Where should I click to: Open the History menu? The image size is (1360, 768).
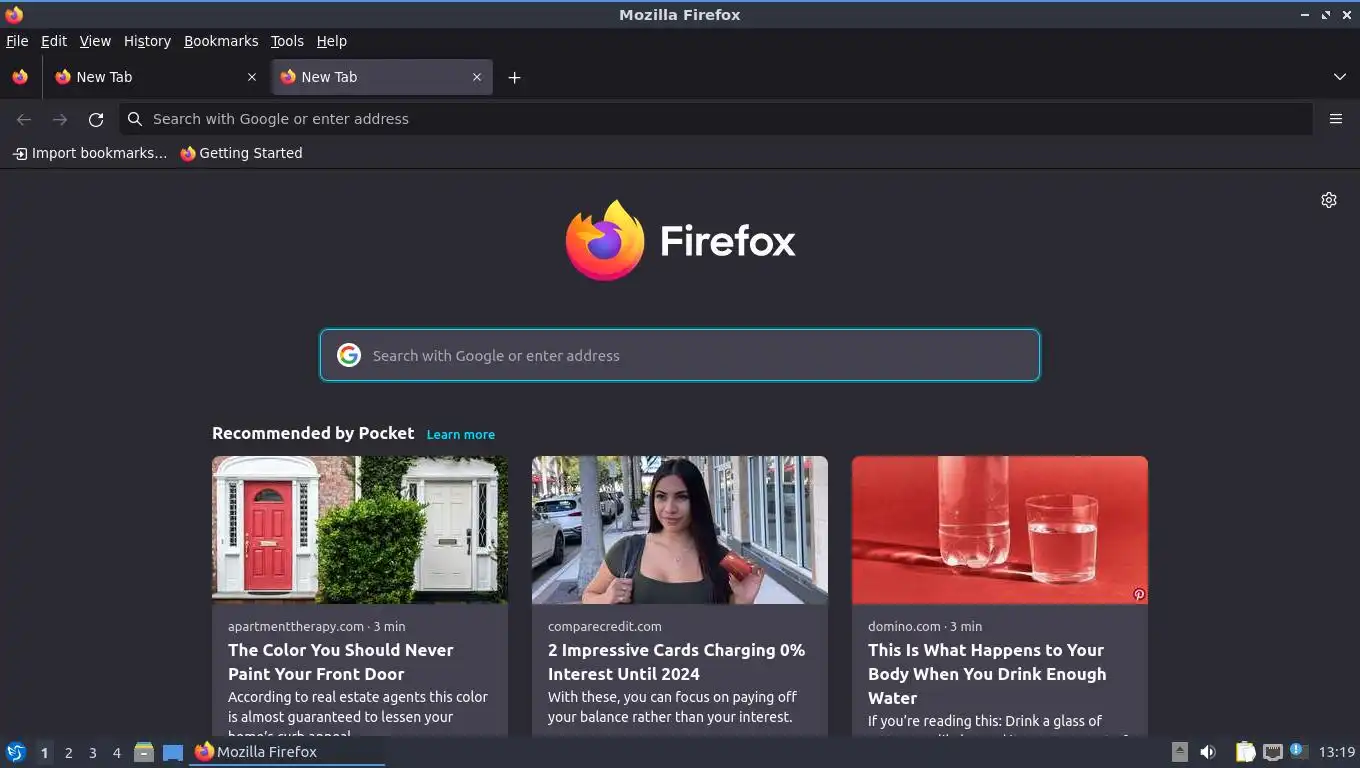click(147, 41)
